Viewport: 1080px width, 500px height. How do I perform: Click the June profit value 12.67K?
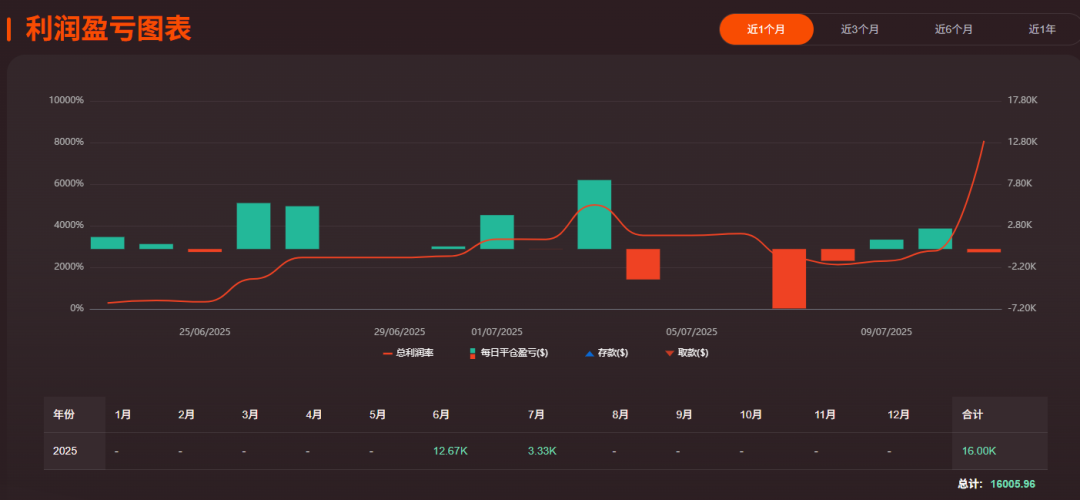(x=450, y=451)
